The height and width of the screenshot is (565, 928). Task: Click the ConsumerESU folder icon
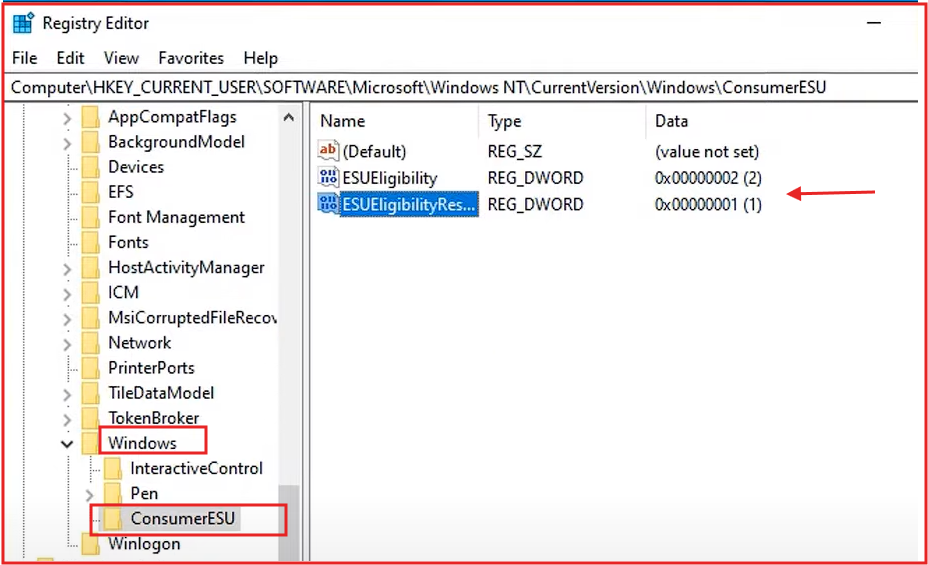tap(113, 519)
